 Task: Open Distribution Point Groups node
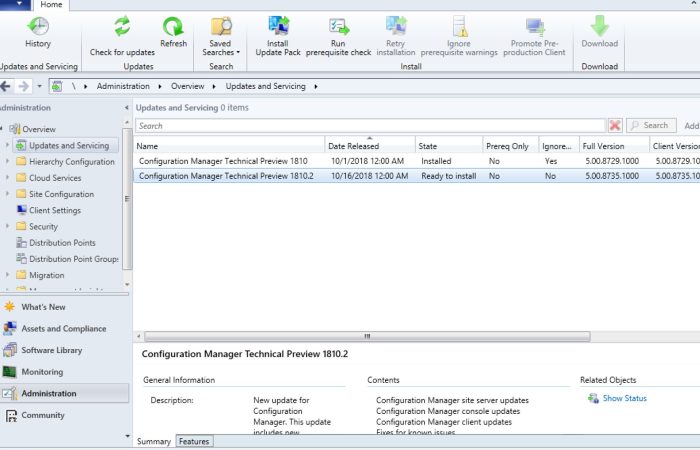(67, 259)
